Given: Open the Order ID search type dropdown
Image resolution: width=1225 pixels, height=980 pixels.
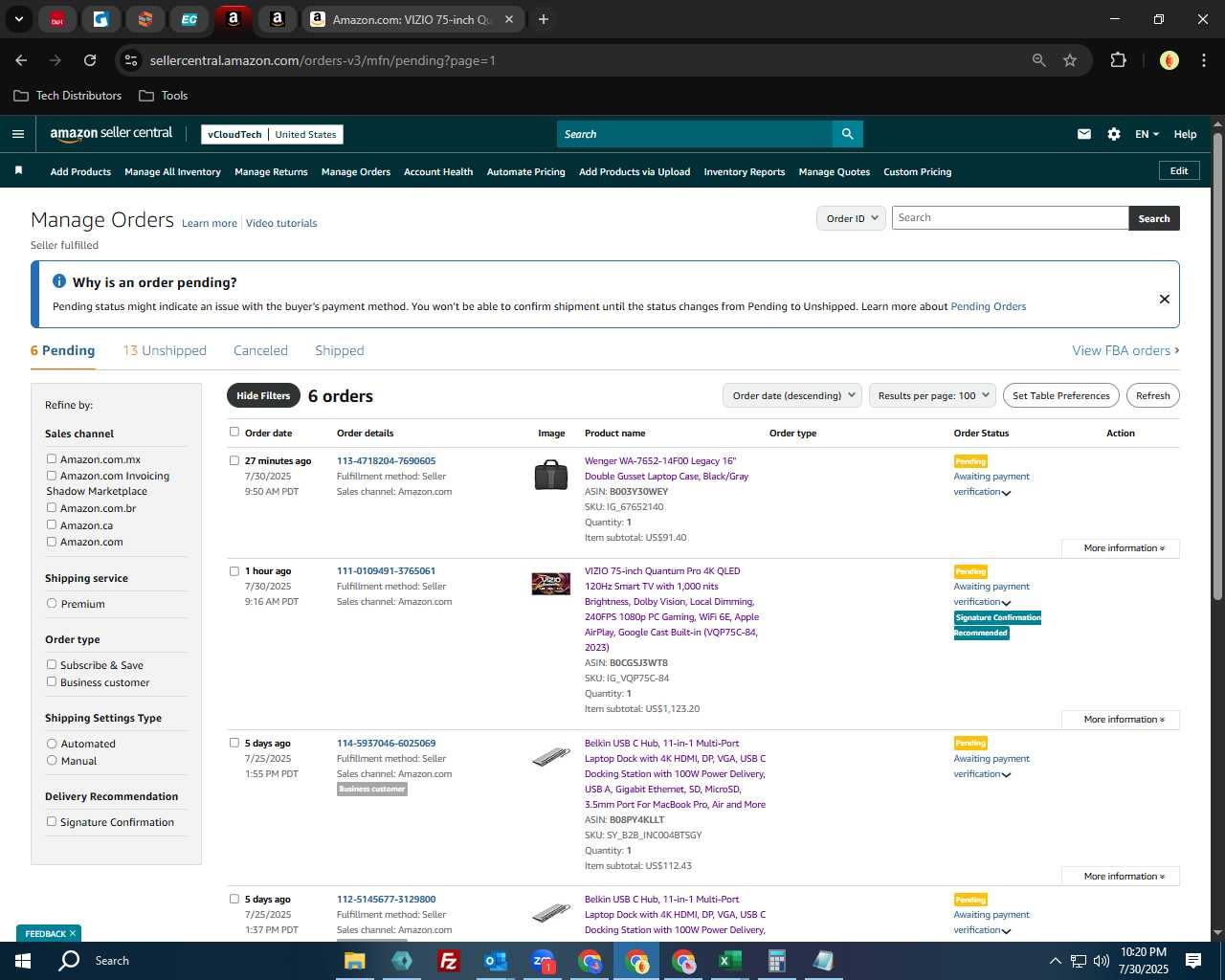Looking at the screenshot, I should pyautogui.click(x=851, y=218).
